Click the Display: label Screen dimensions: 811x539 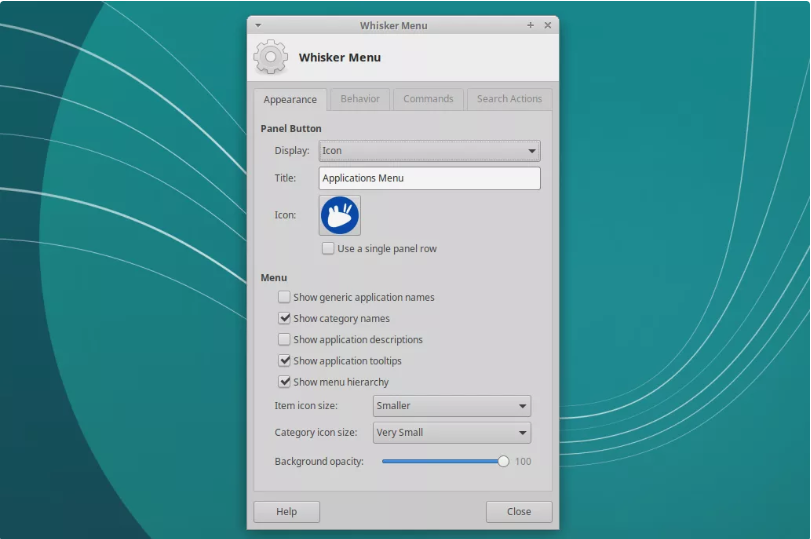pos(292,151)
